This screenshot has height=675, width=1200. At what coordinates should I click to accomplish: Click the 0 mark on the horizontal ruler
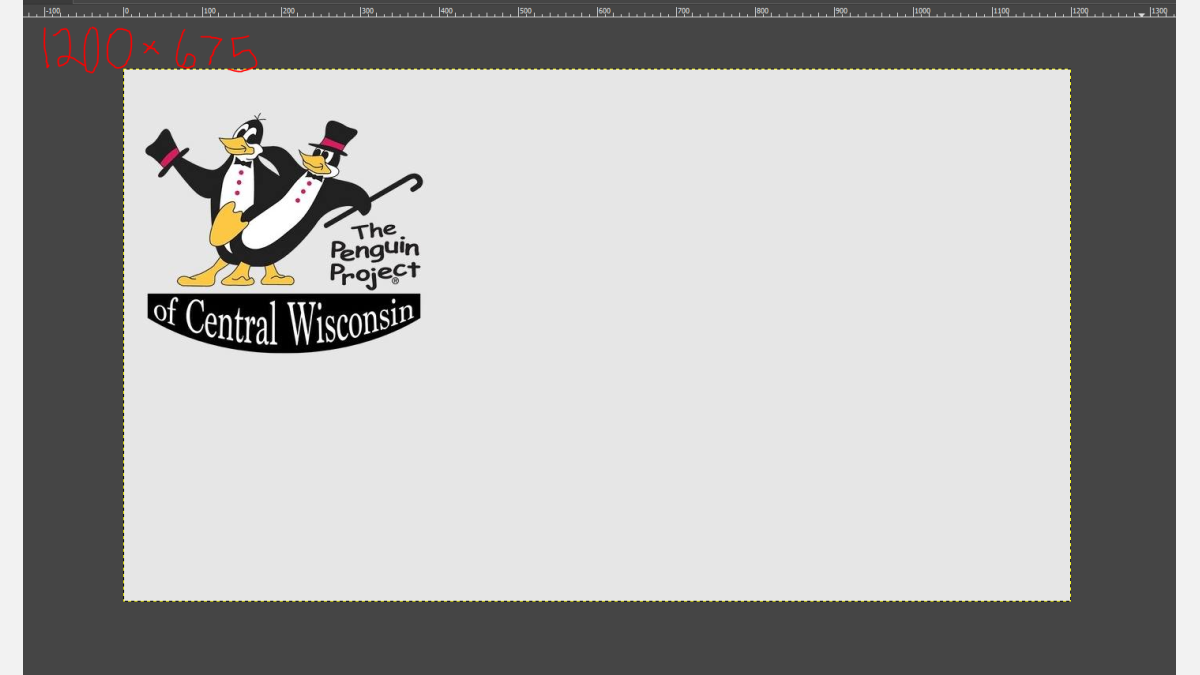coord(126,11)
